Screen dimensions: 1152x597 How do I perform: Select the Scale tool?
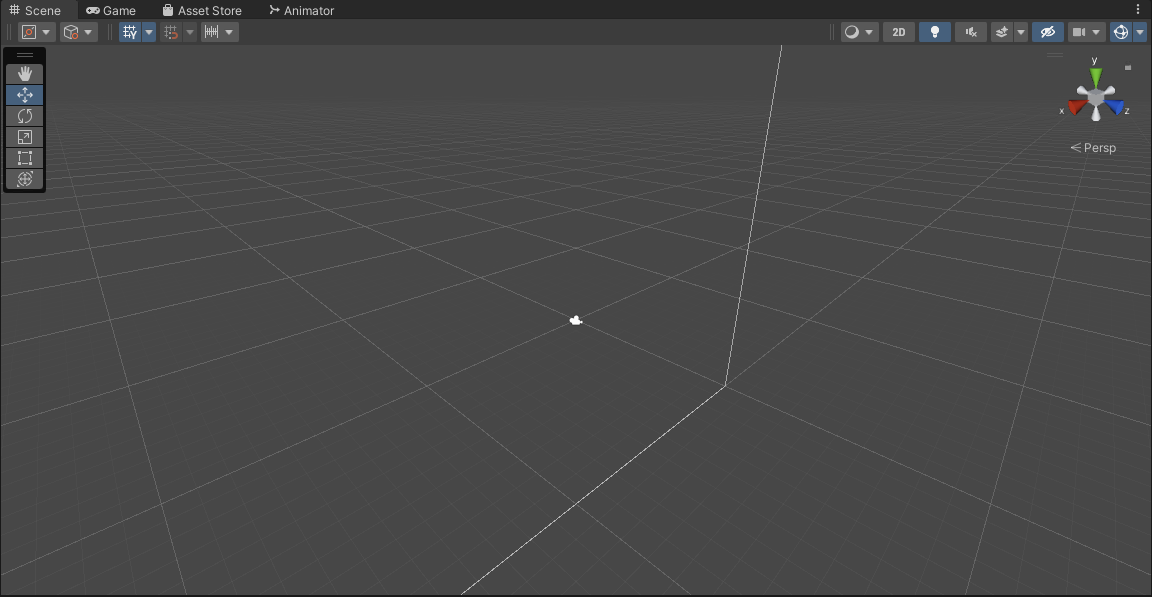tap(24, 137)
